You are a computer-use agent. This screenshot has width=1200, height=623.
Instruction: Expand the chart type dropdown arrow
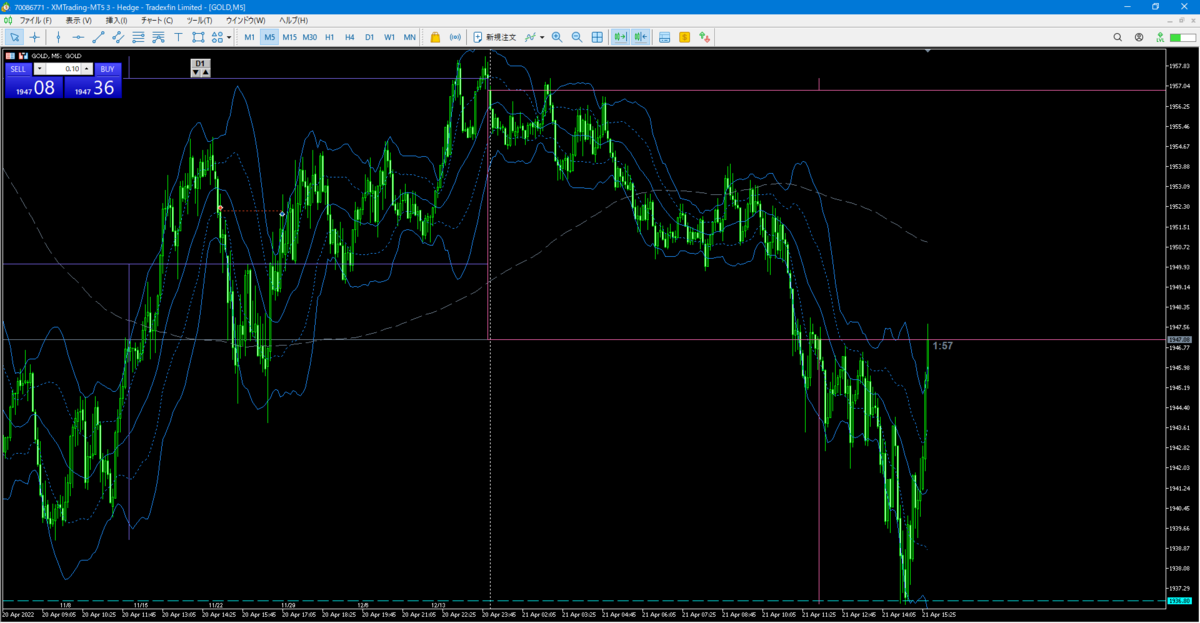543,37
